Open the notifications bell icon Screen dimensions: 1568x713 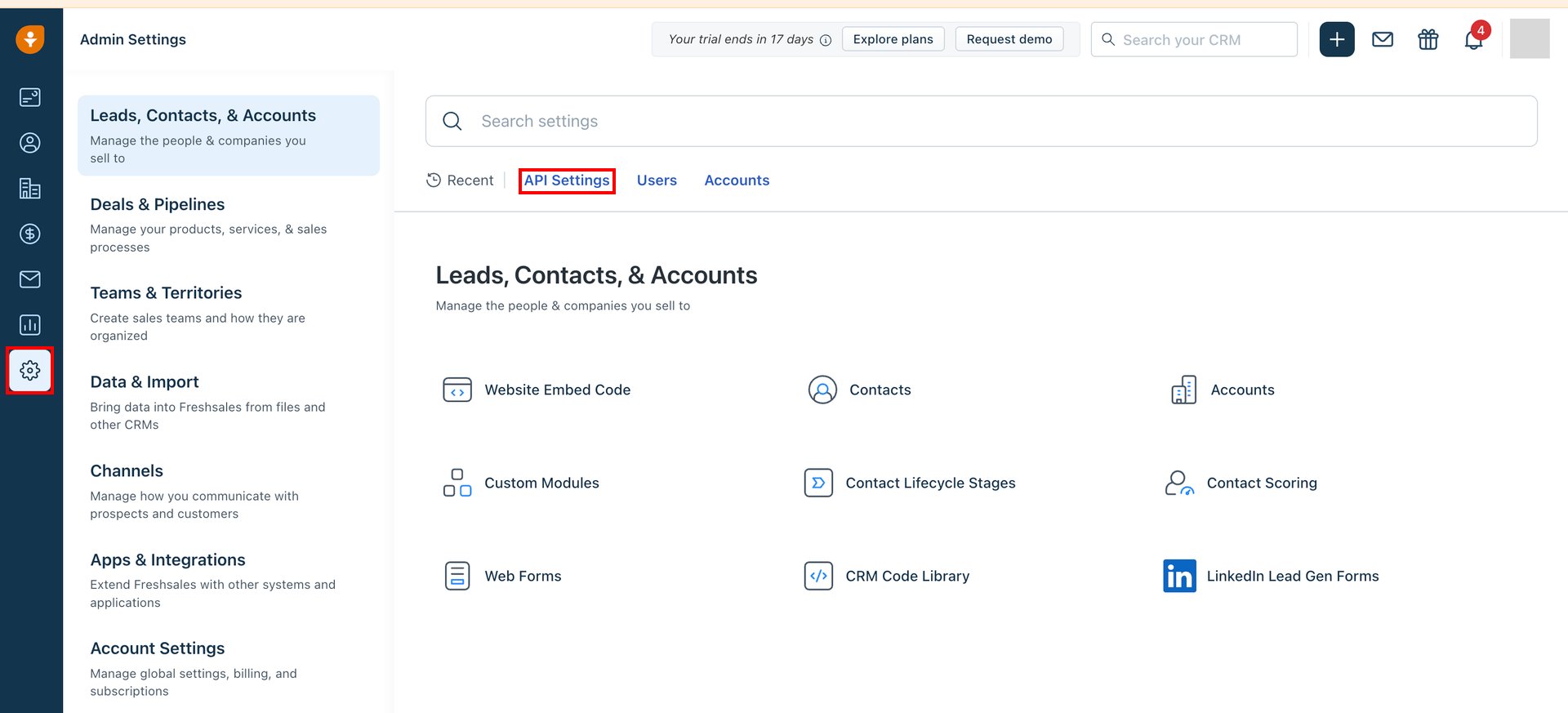1474,39
